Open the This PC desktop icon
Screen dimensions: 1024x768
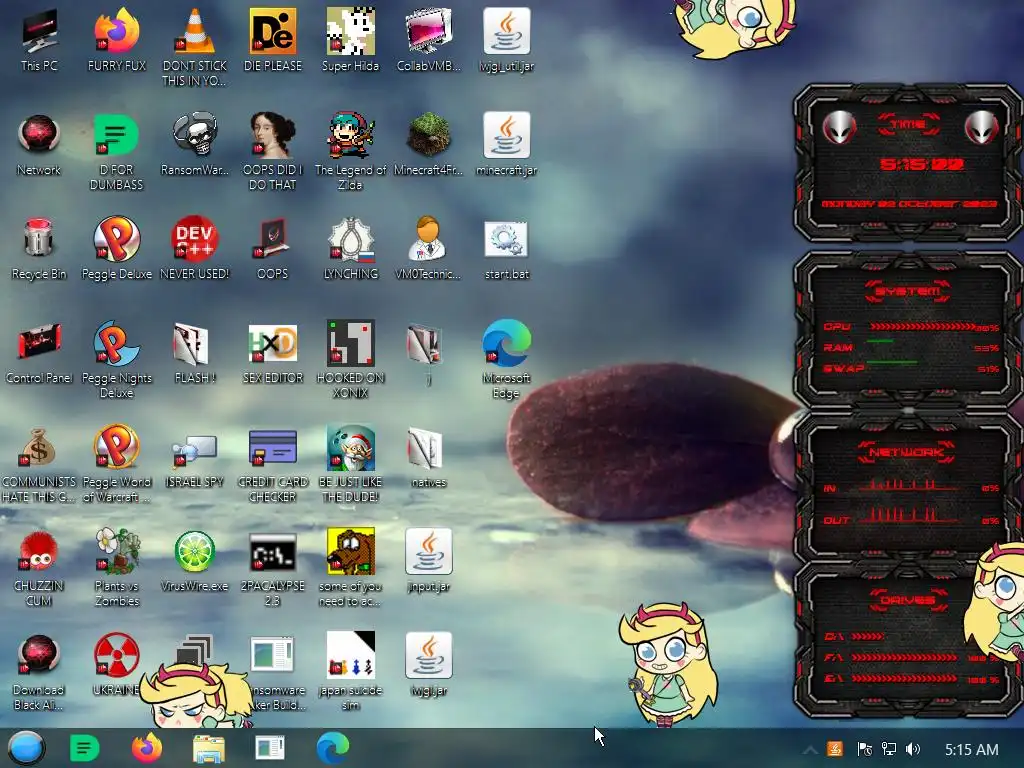(x=39, y=40)
